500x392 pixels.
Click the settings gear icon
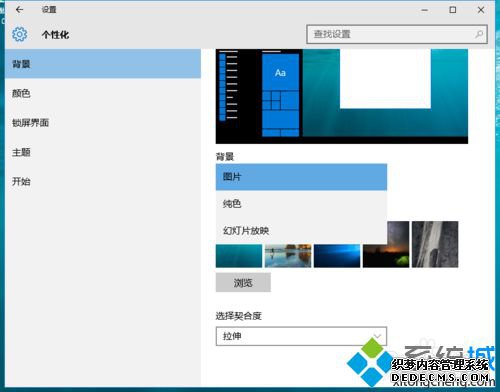(20, 34)
